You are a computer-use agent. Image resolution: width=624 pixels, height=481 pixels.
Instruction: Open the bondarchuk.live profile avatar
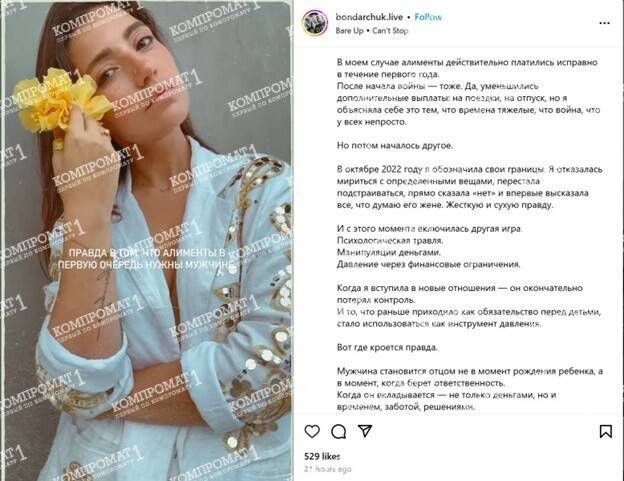(x=315, y=23)
